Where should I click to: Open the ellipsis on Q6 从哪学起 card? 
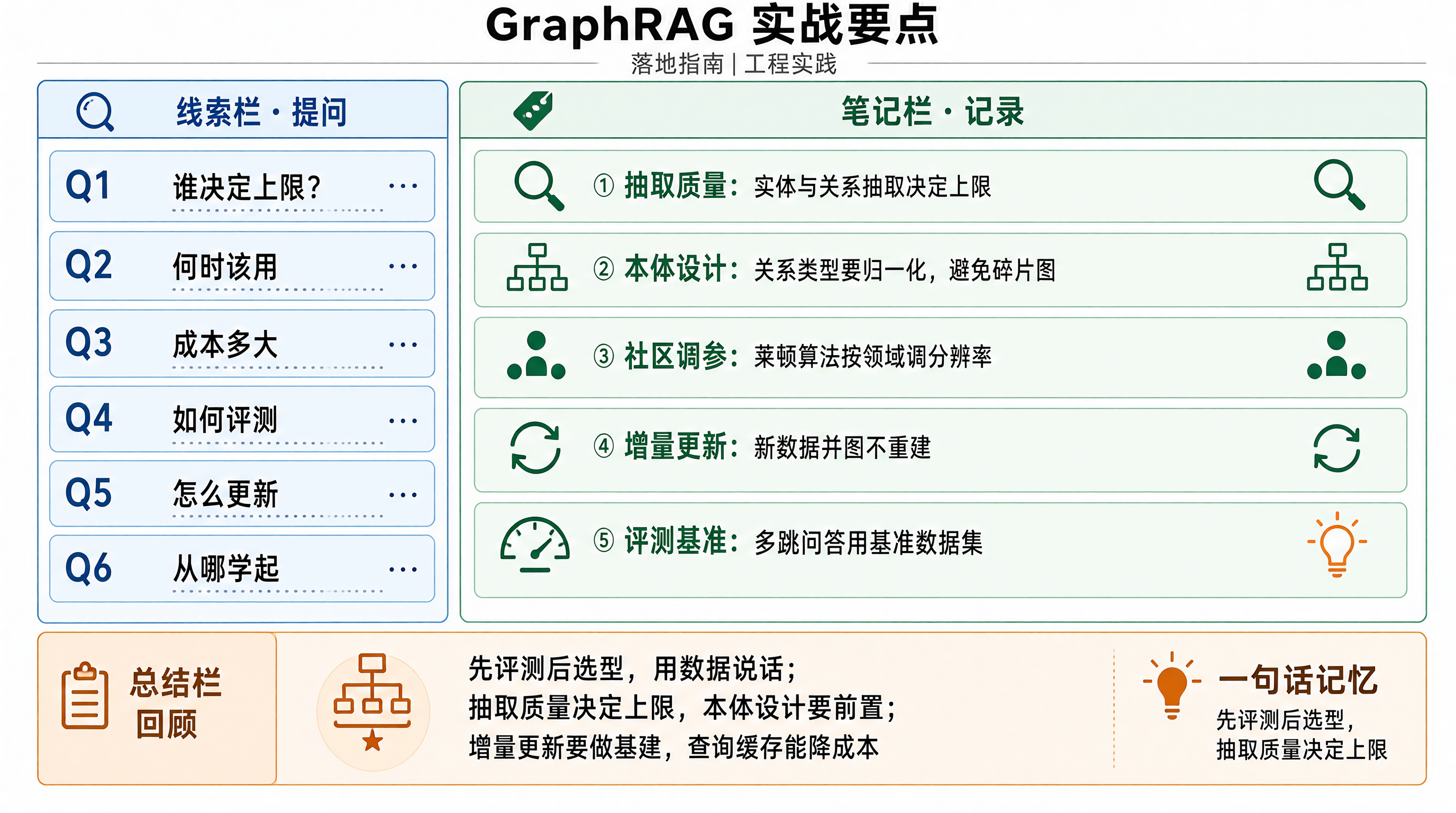(404, 570)
